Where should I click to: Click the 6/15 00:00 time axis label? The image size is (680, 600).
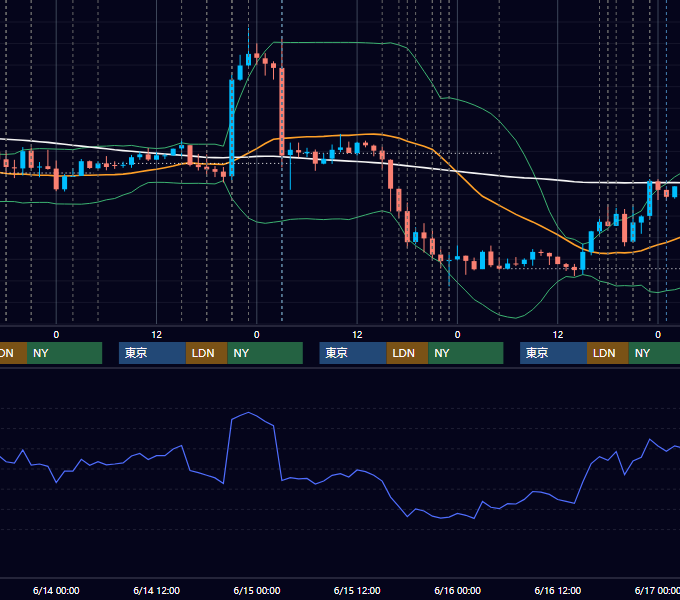(x=257, y=590)
